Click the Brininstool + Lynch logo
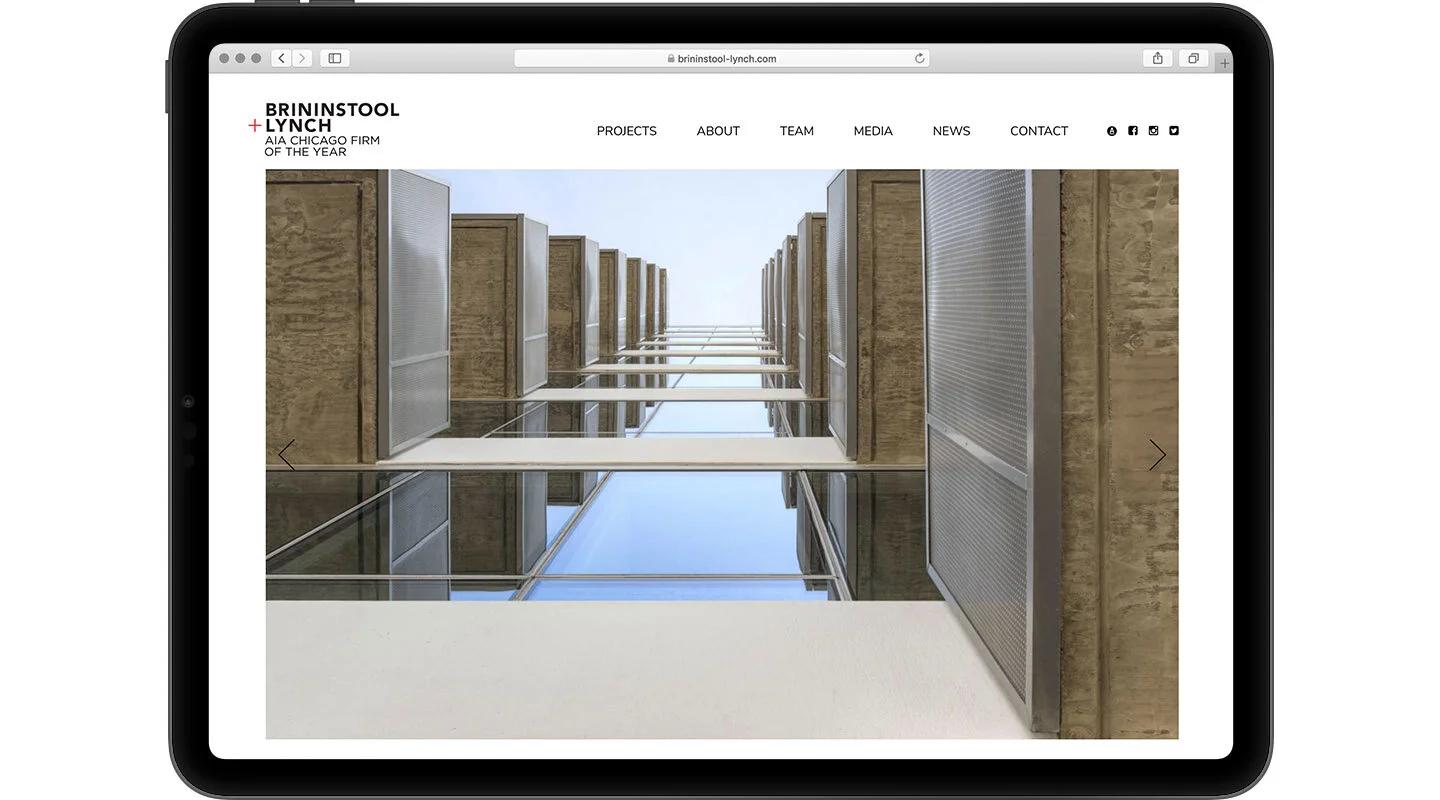Image resolution: width=1440 pixels, height=800 pixels. tap(324, 130)
